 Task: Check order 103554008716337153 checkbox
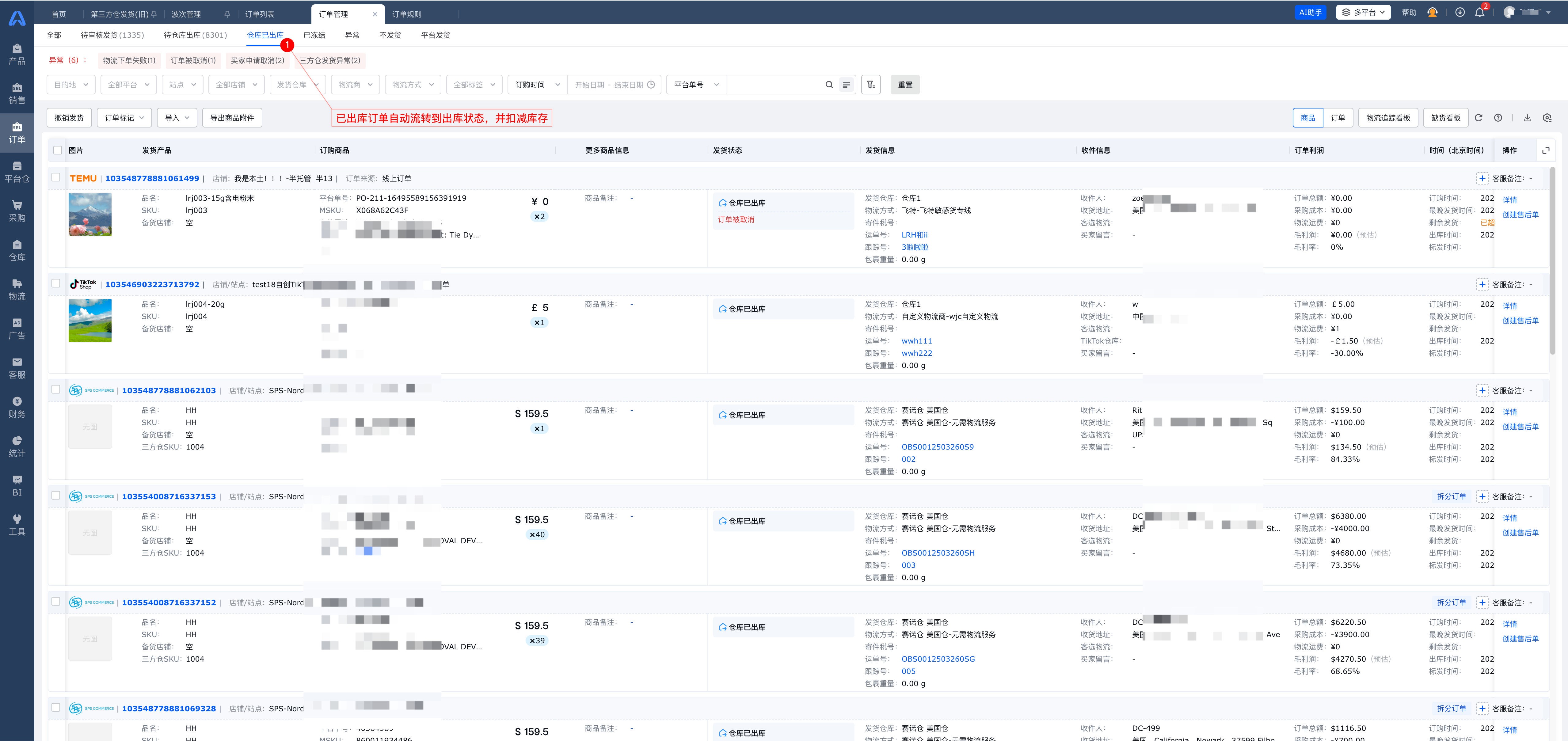(x=56, y=495)
